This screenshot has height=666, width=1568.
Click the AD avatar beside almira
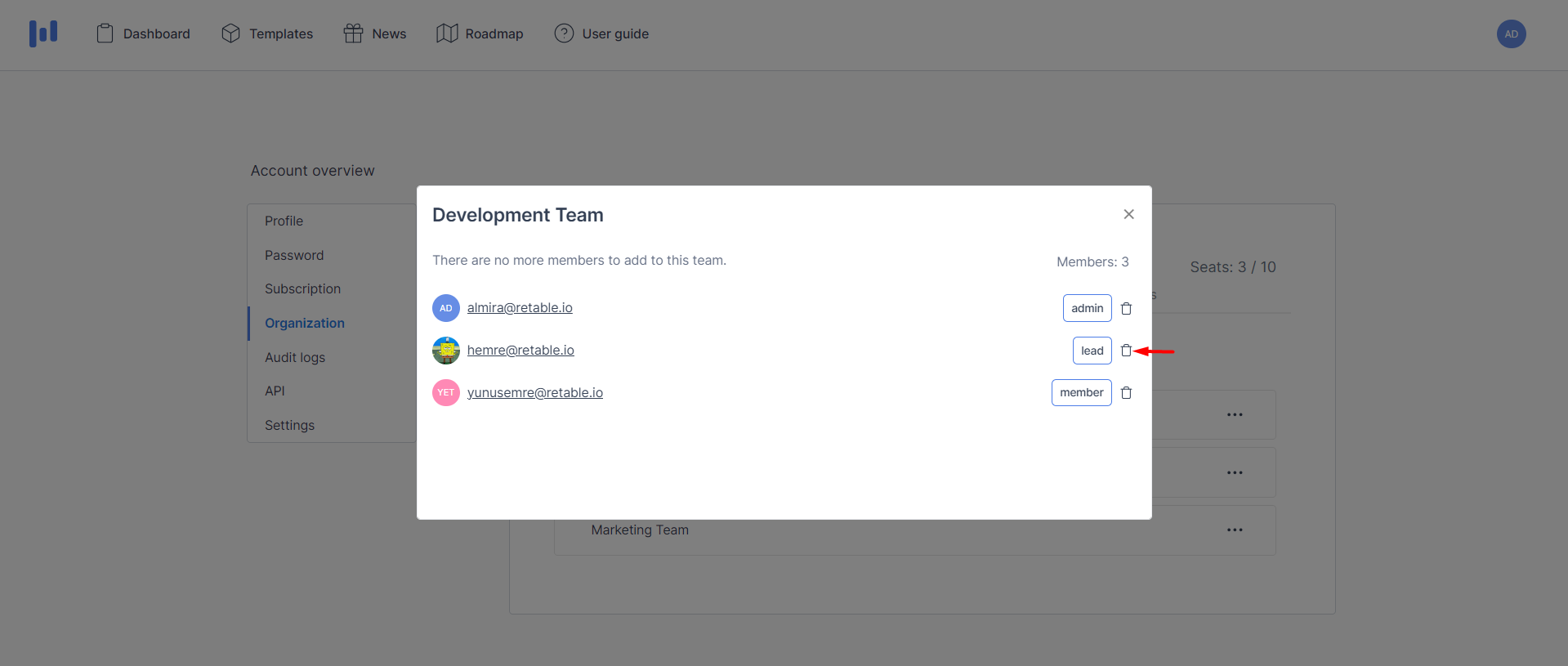coord(446,308)
